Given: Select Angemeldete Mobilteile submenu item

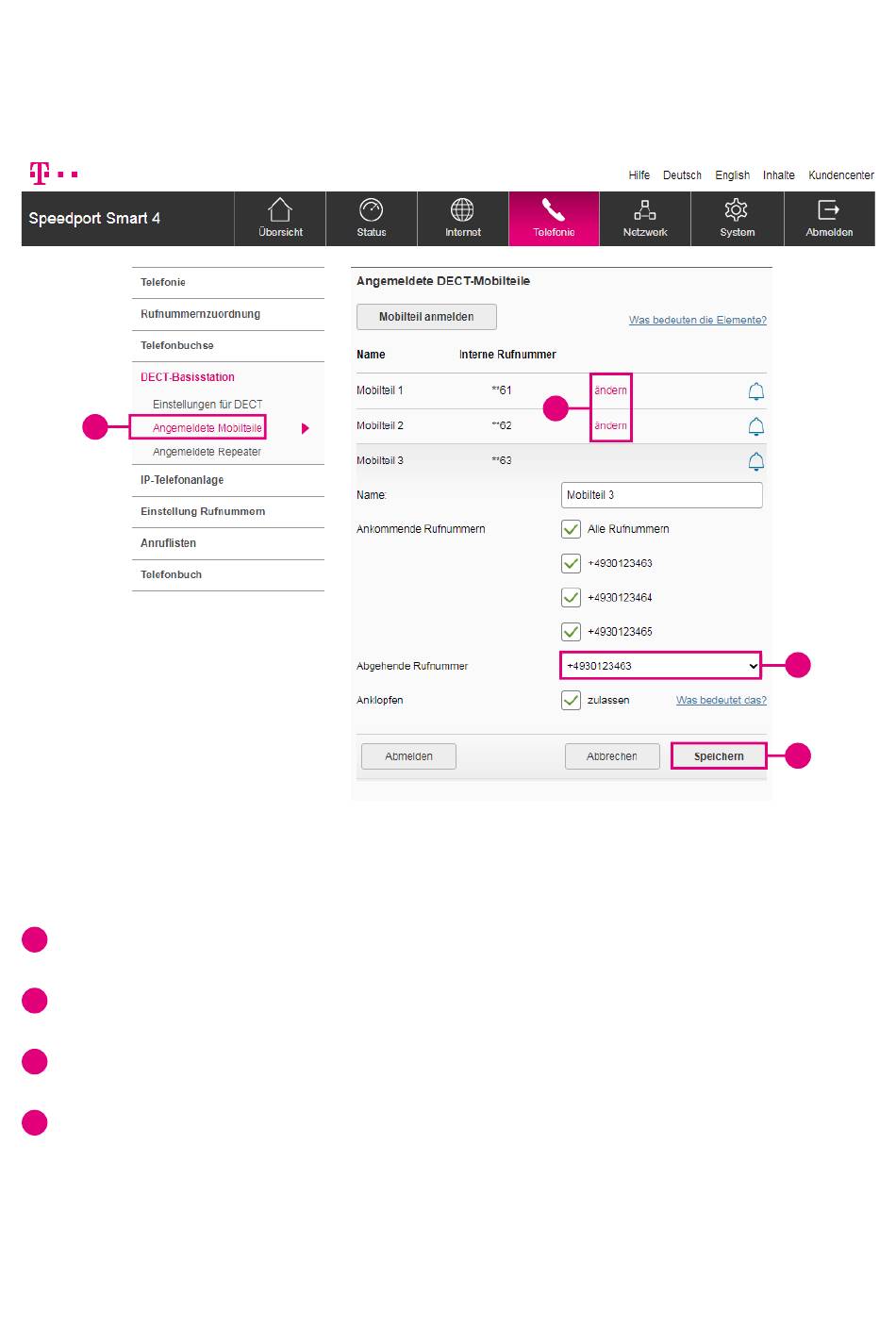Looking at the screenshot, I should coord(207,428).
